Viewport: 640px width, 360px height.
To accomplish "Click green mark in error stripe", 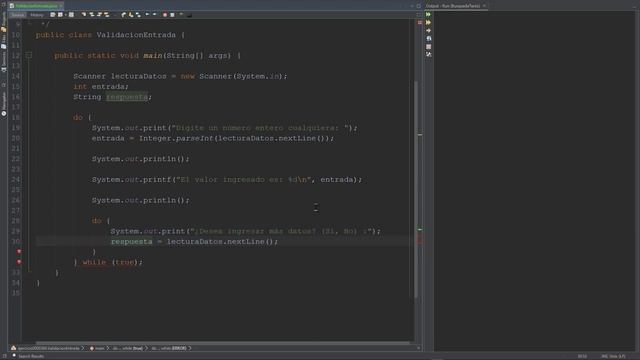I will click(x=420, y=230).
